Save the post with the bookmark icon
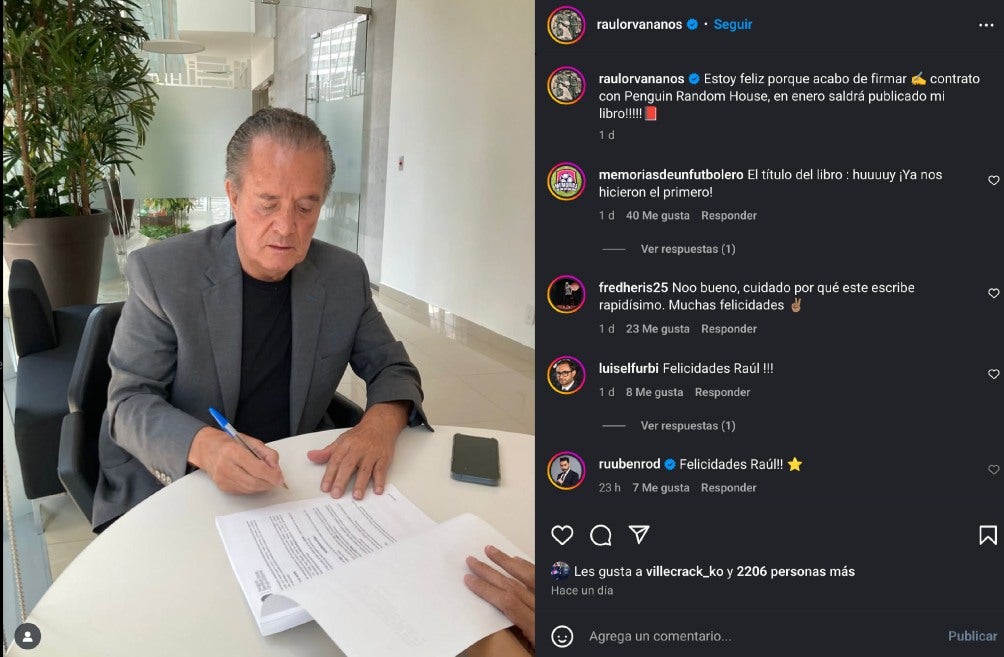This screenshot has width=1004, height=657. pos(987,535)
